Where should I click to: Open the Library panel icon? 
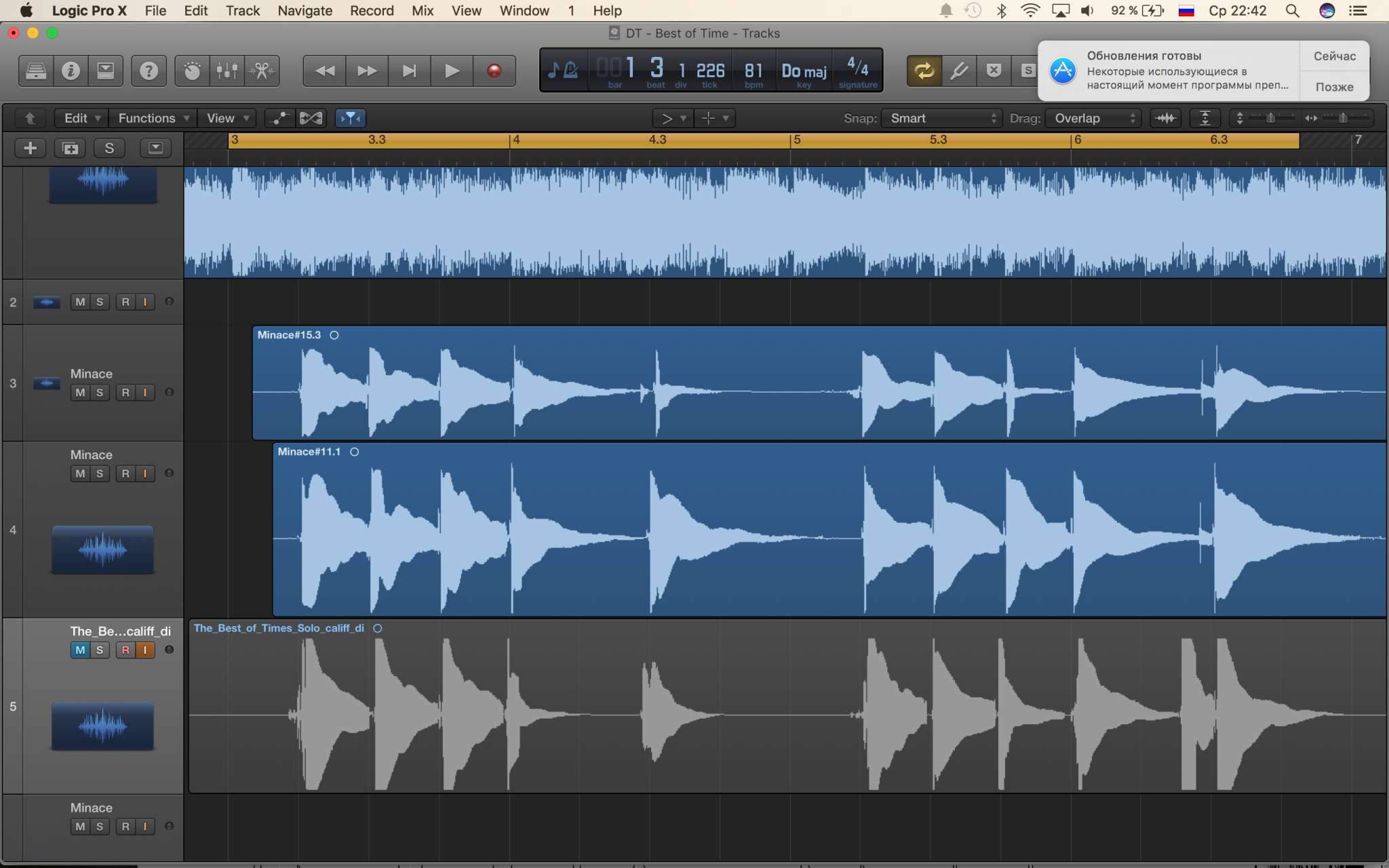tap(36, 71)
